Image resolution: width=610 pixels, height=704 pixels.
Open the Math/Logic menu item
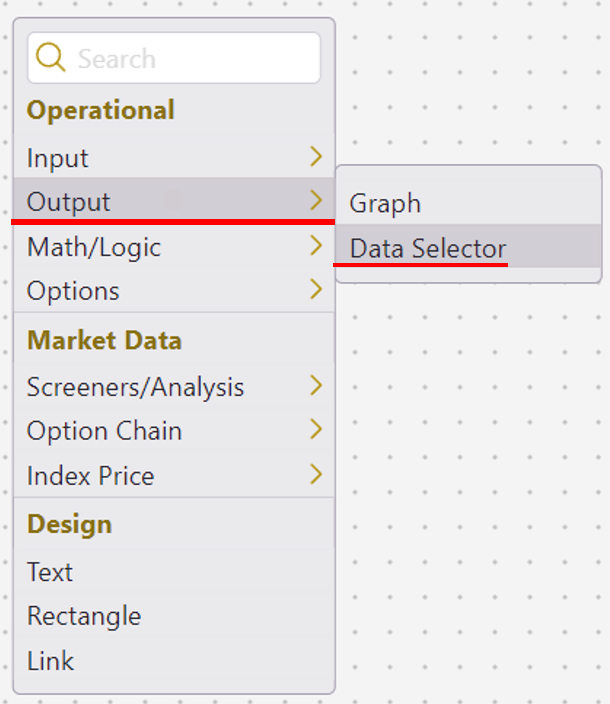[x=94, y=247]
